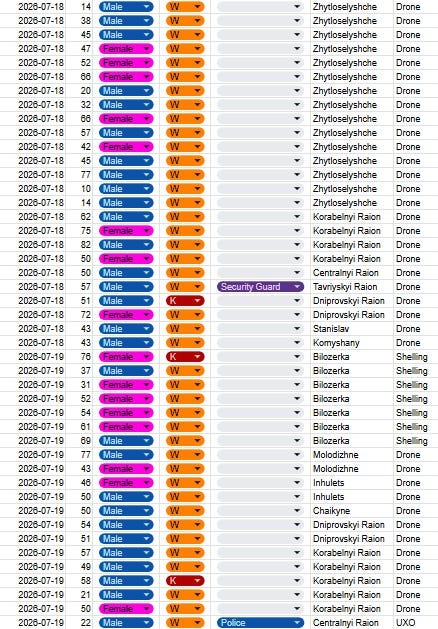Select the Shelling cell in the age 31 row
This screenshot has width=438, height=629.
point(416,385)
